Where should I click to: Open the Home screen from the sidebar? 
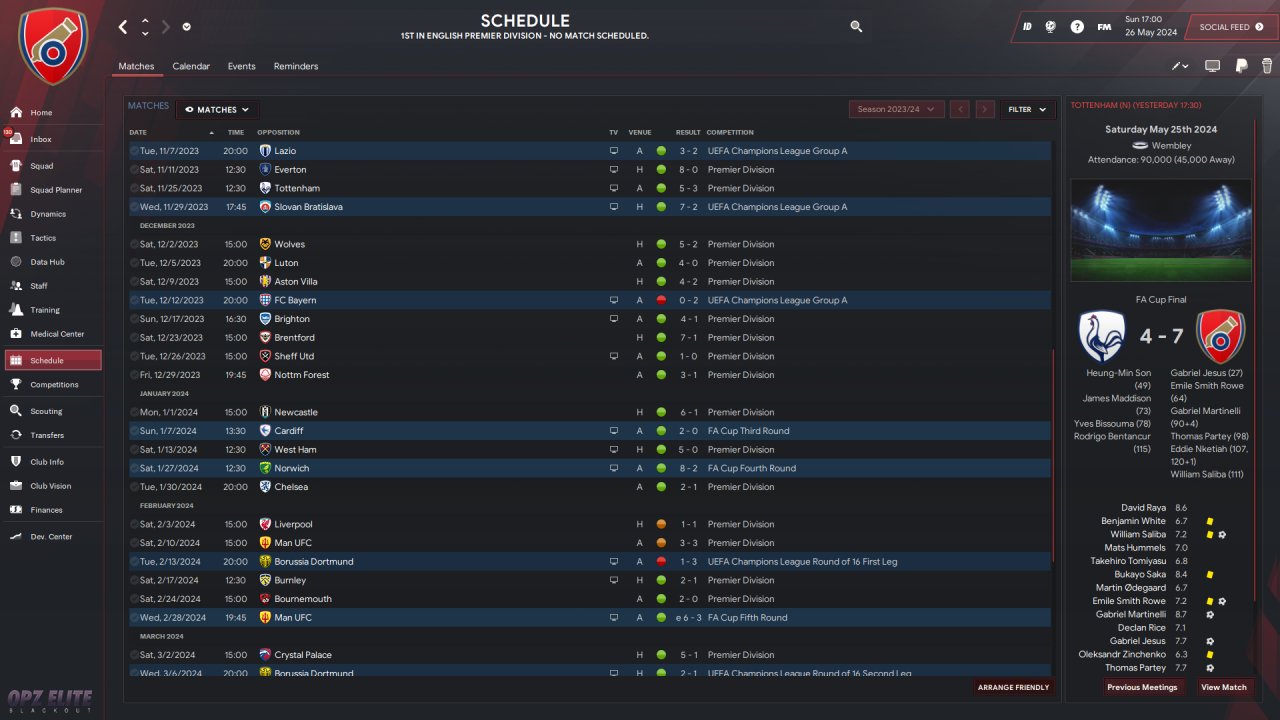[52, 113]
